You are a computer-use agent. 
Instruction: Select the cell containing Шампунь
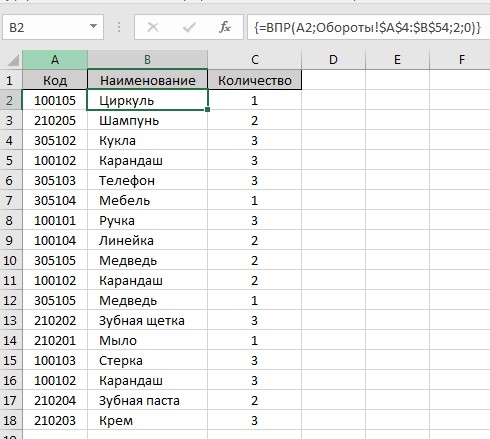(x=148, y=120)
